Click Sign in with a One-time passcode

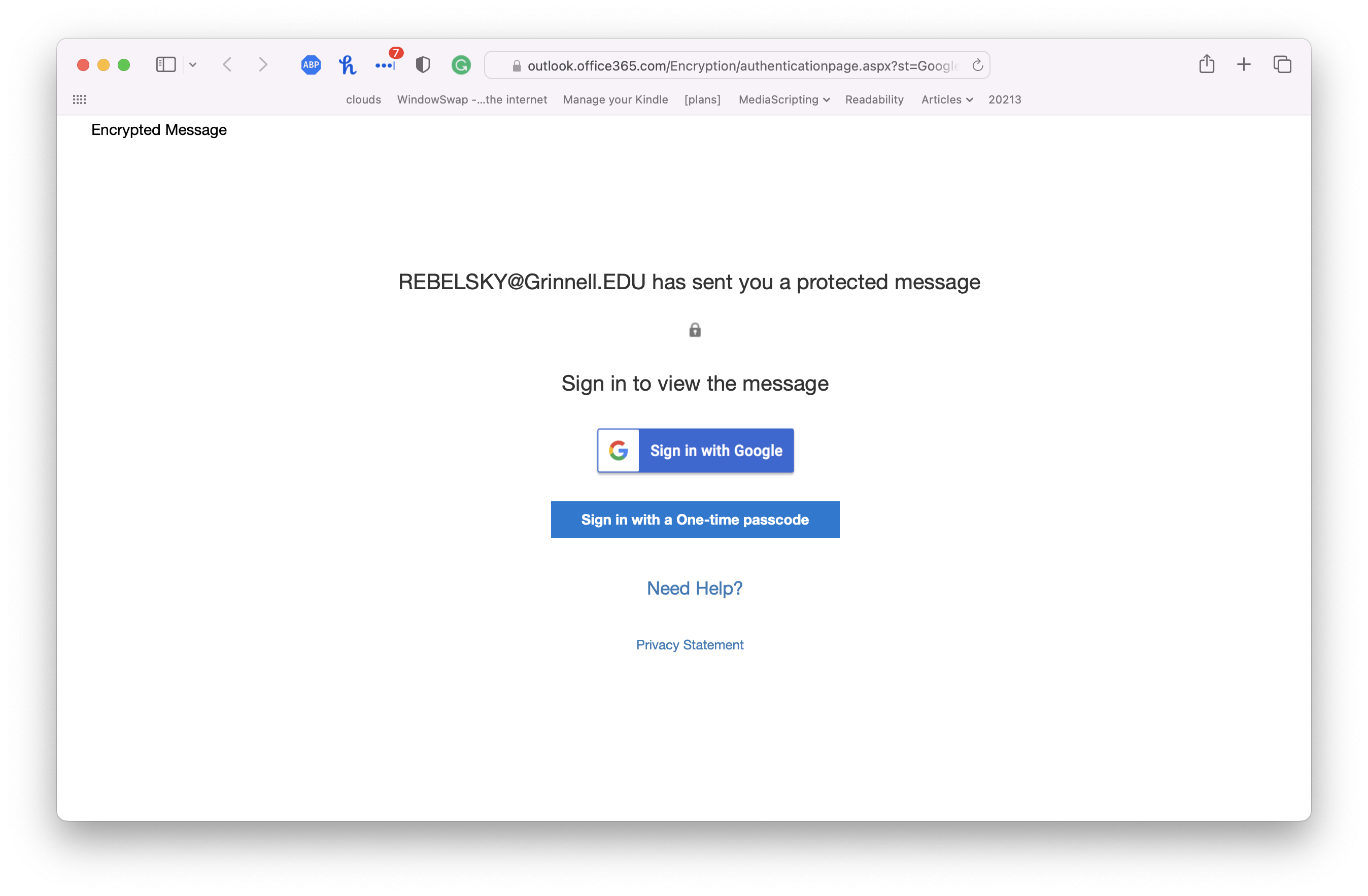pyautogui.click(x=694, y=519)
